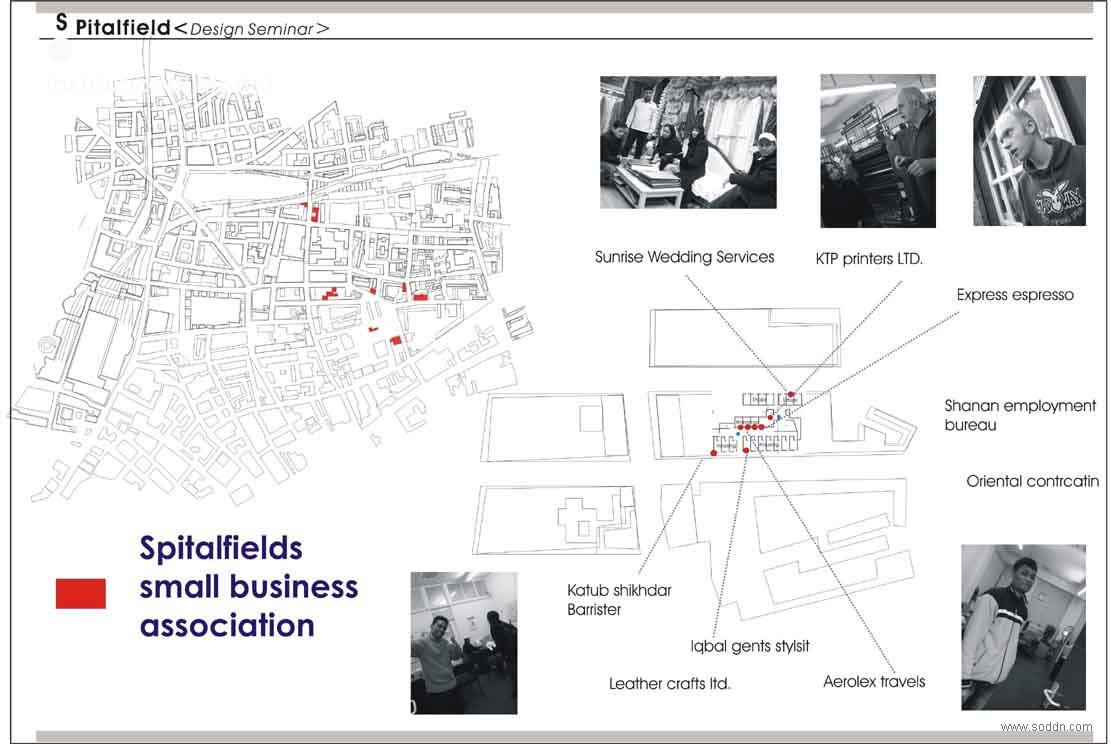Viewport: 1111px width, 744px height.
Task: Click the red legend color swatch
Action: point(80,593)
